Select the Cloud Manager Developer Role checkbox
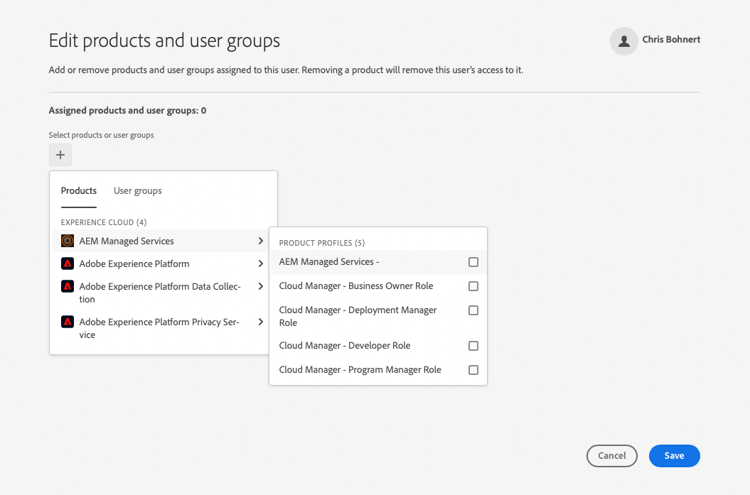 tap(474, 346)
